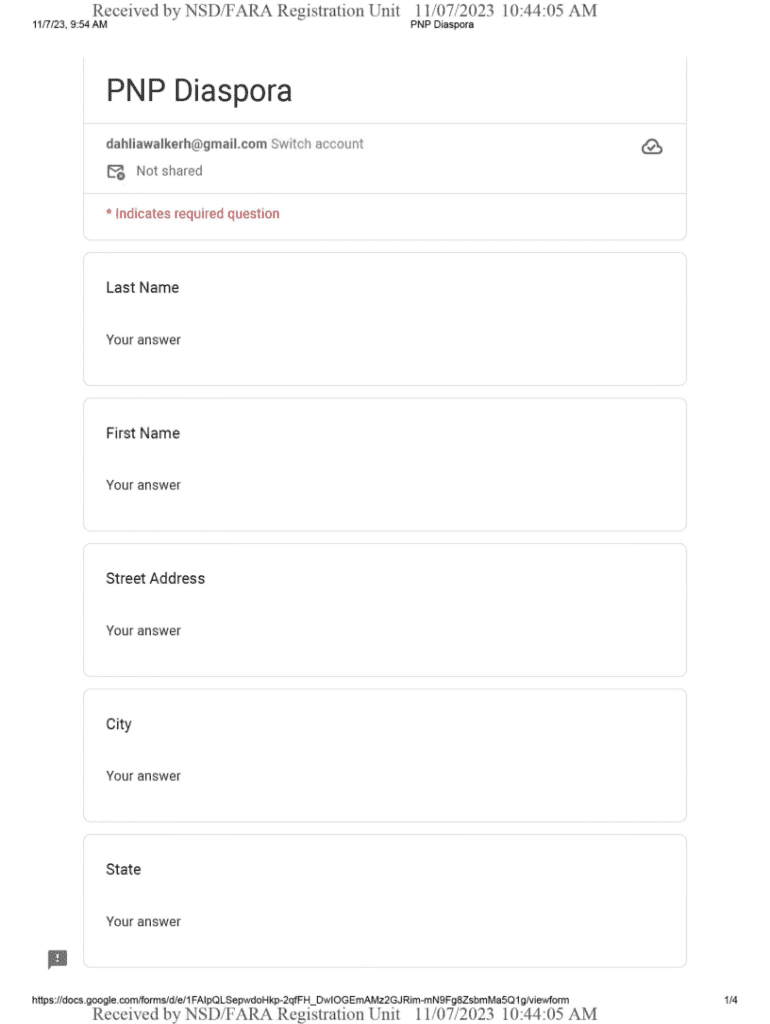Click into the Street Address answer field
This screenshot has width=770, height=1024.
coord(144,631)
